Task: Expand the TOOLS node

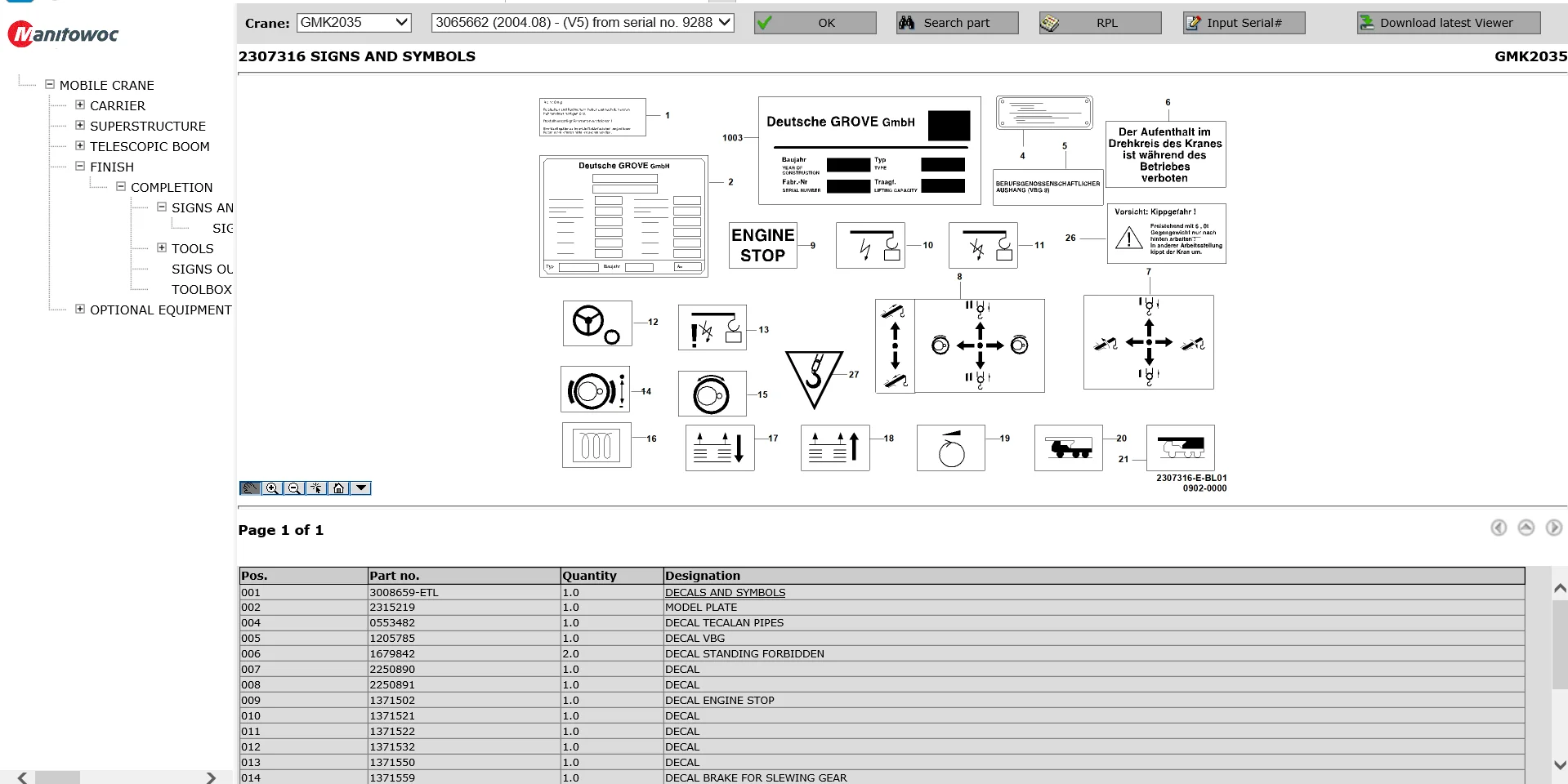Action: click(x=162, y=247)
